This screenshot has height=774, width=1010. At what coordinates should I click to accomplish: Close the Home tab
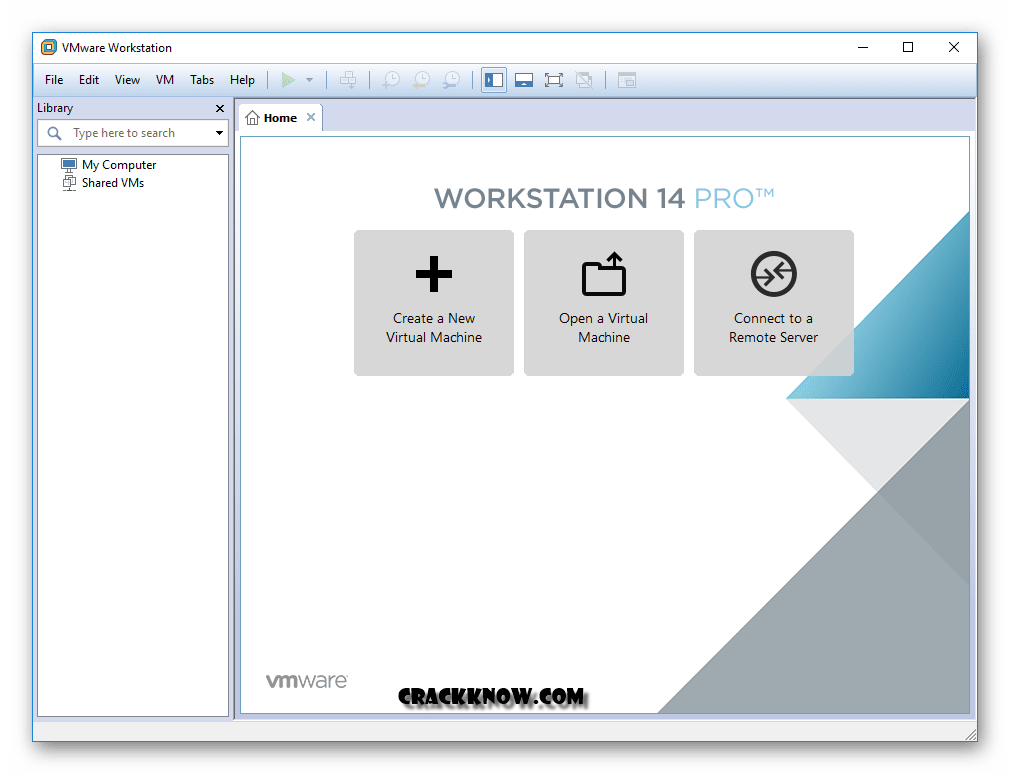pos(311,117)
